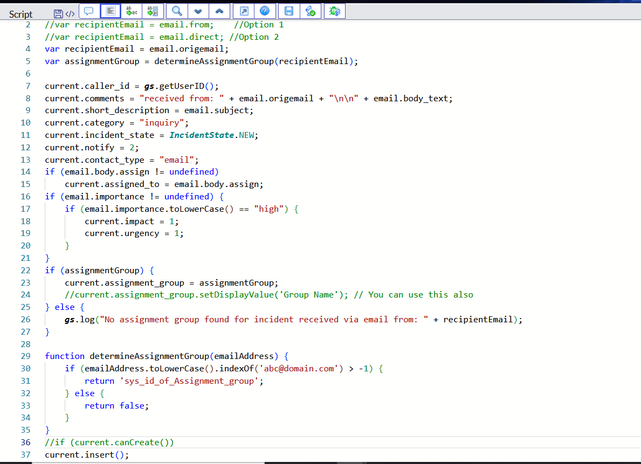
Task: Click the format code toolbar button
Action: 110,11
